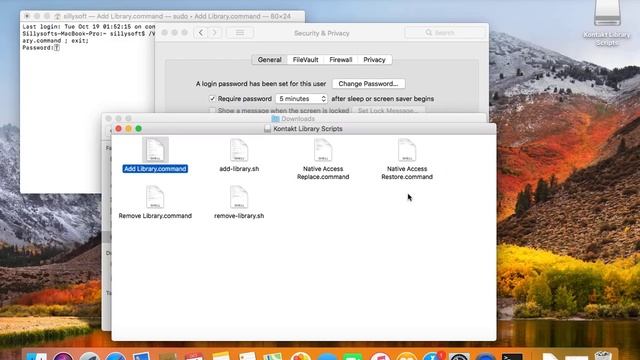Minimize the Kontakt Library Scripts window
Screen dimensions: 640x360
tap(129, 129)
